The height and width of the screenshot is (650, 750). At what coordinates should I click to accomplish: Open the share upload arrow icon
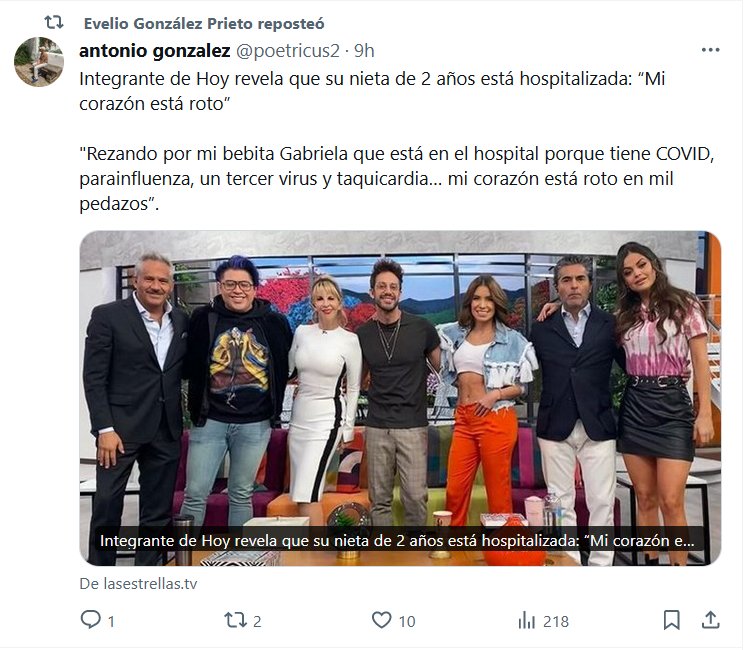(710, 621)
